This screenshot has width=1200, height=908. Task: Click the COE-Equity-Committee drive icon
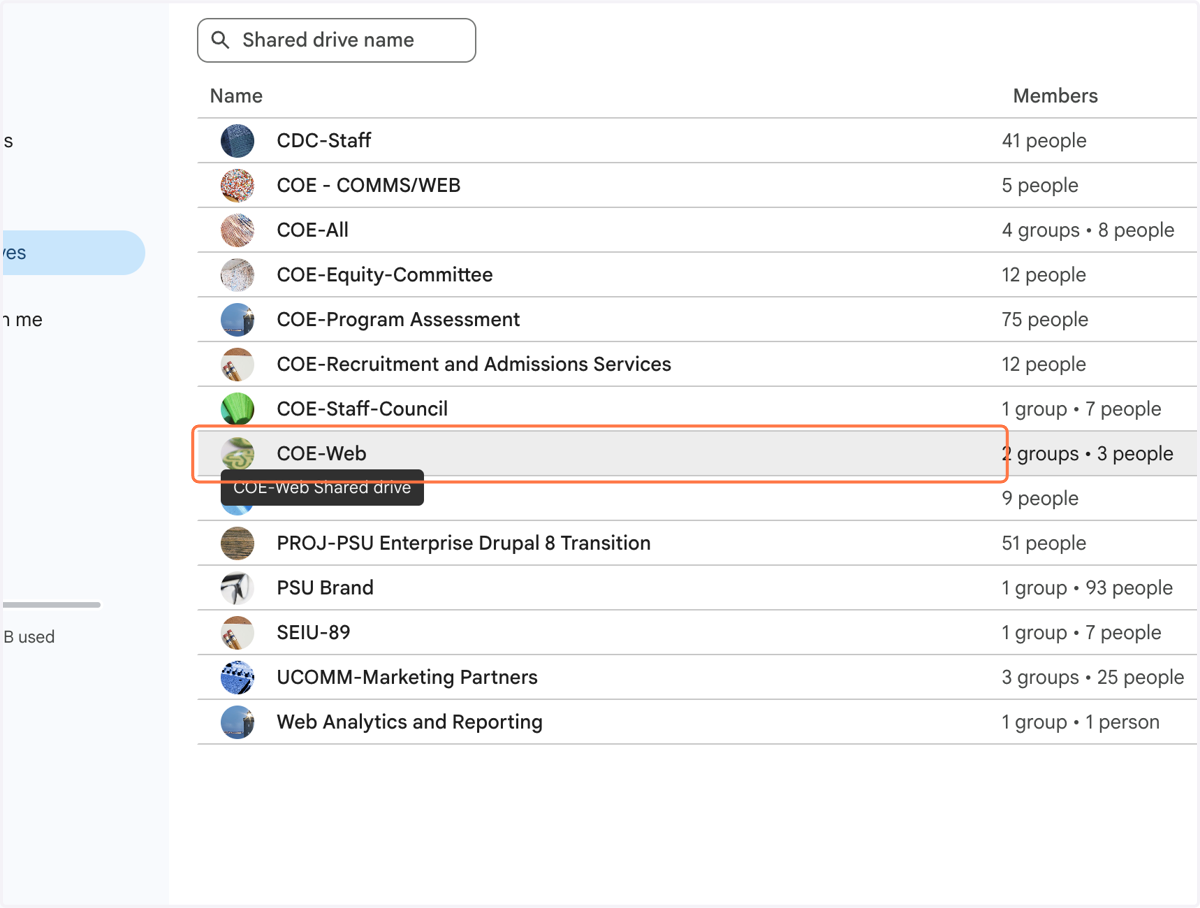pyautogui.click(x=238, y=275)
